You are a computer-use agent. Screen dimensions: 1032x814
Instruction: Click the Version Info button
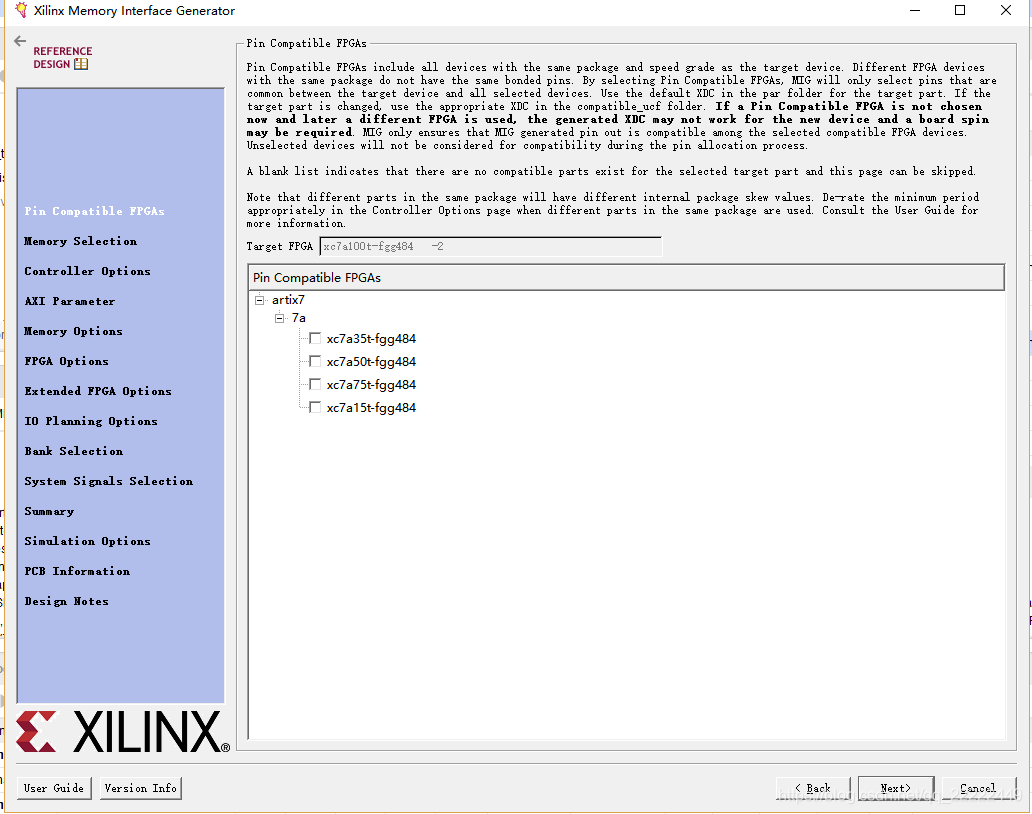click(x=139, y=787)
